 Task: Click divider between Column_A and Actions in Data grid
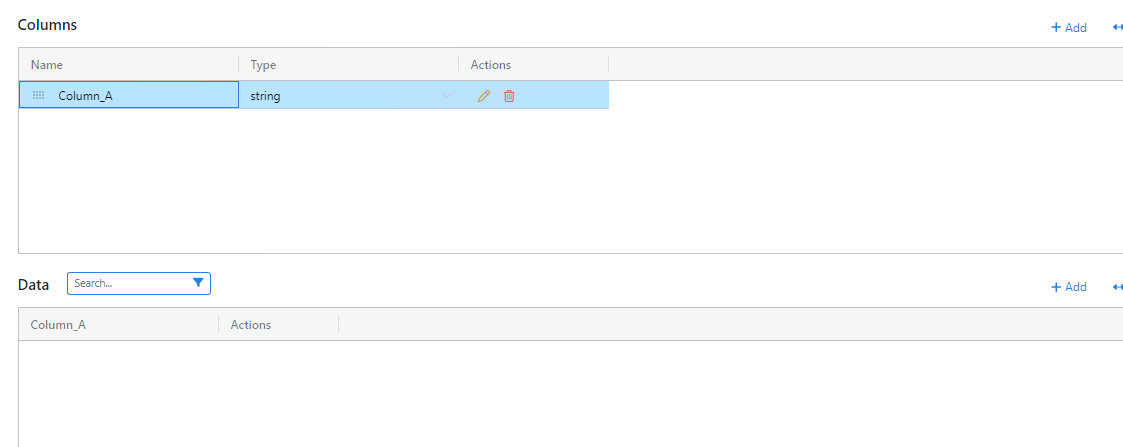click(x=219, y=325)
